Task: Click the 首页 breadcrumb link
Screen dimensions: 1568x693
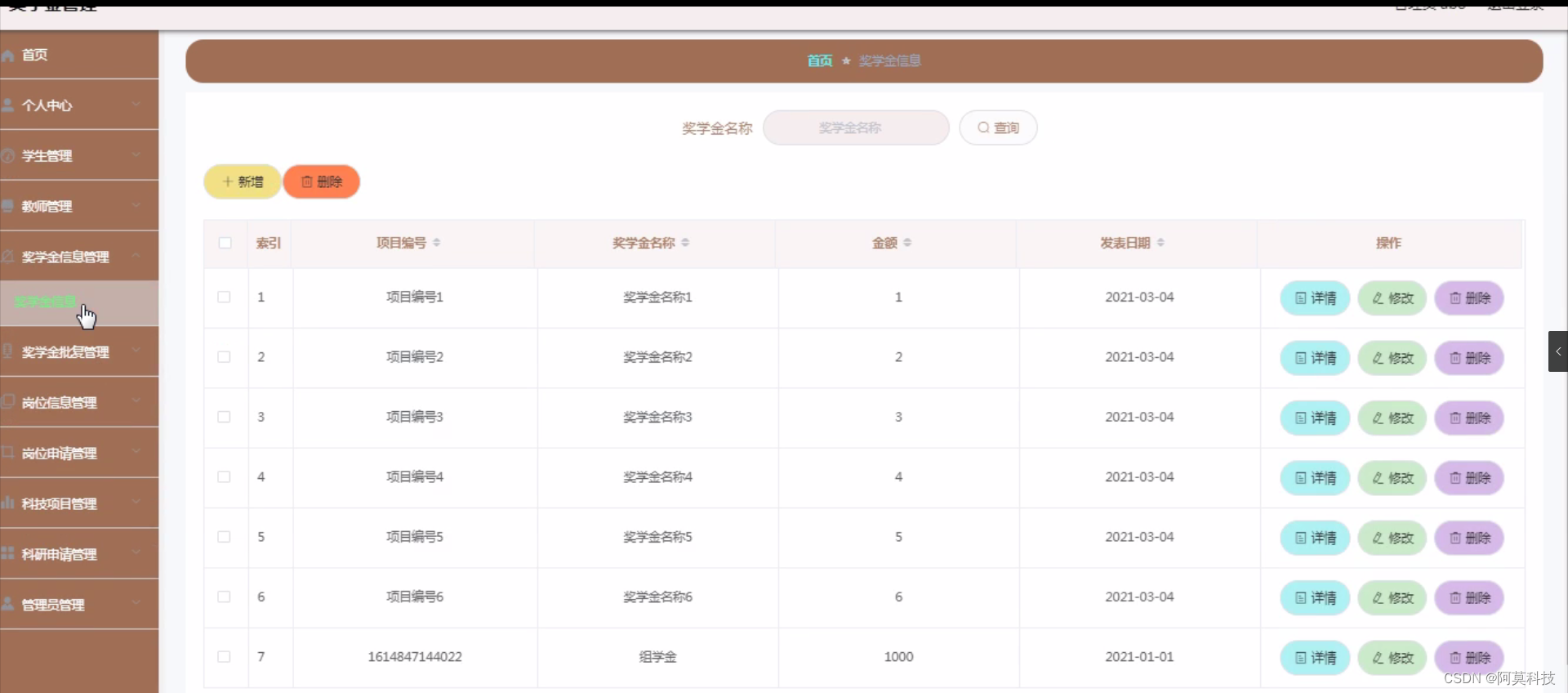Action: click(819, 60)
